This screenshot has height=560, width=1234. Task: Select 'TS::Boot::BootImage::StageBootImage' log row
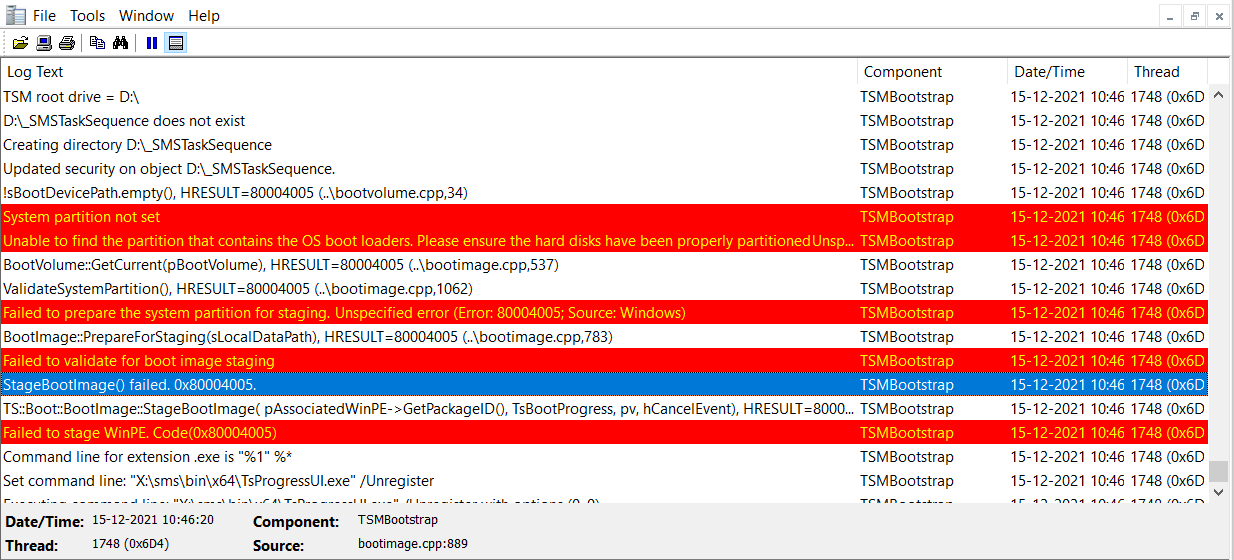604,409
